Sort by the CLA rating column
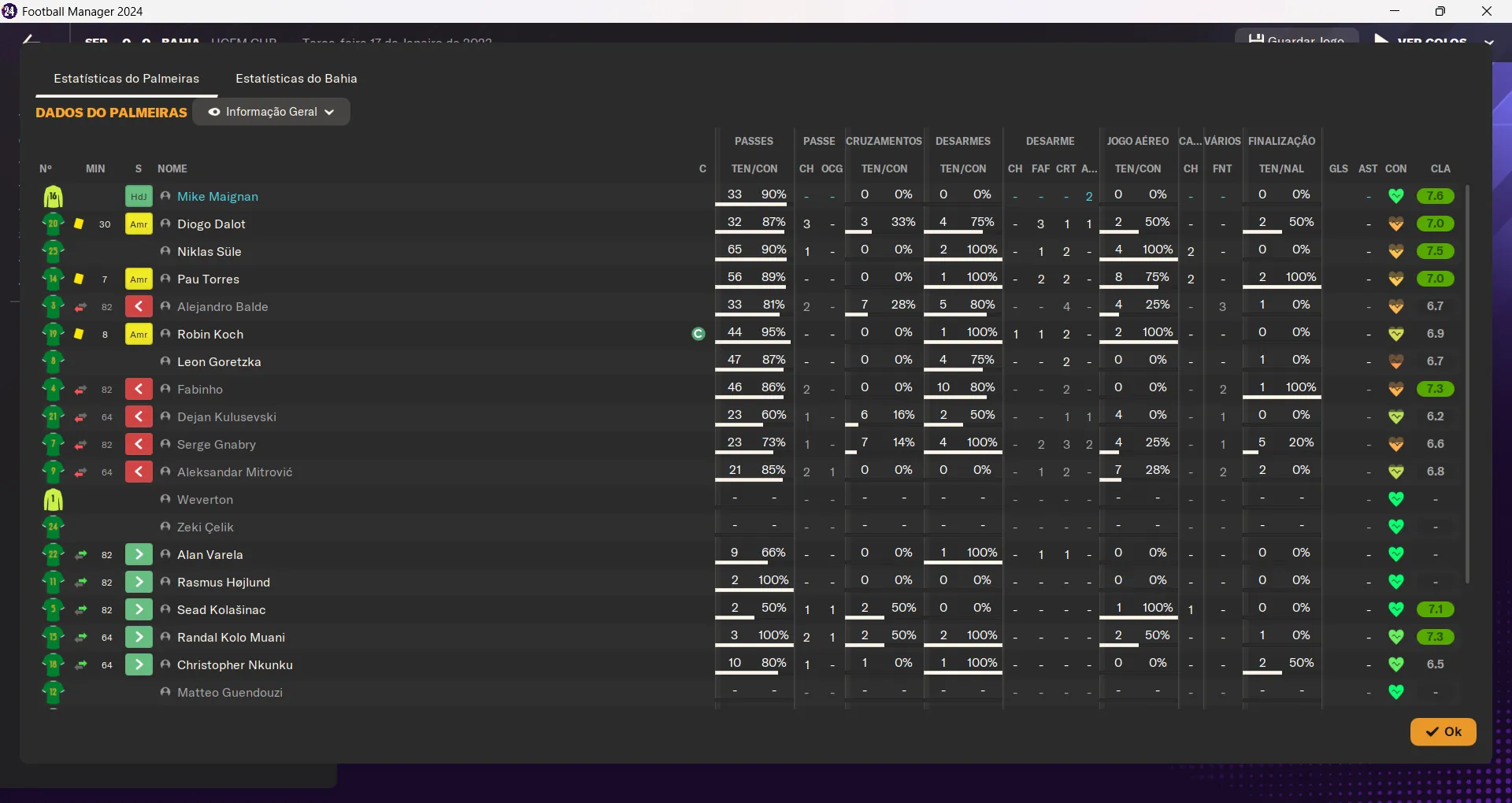The image size is (1512, 803). pyautogui.click(x=1440, y=168)
